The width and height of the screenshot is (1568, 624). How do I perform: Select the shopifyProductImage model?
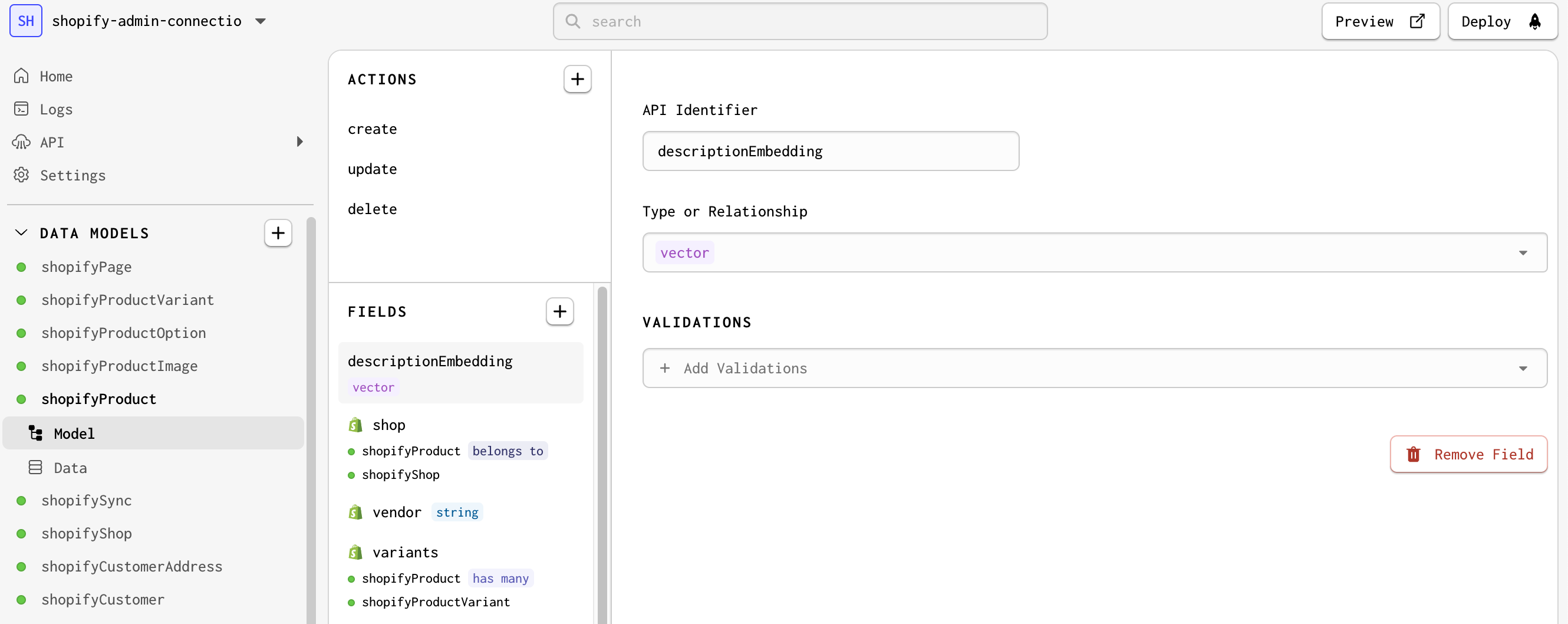(x=119, y=365)
